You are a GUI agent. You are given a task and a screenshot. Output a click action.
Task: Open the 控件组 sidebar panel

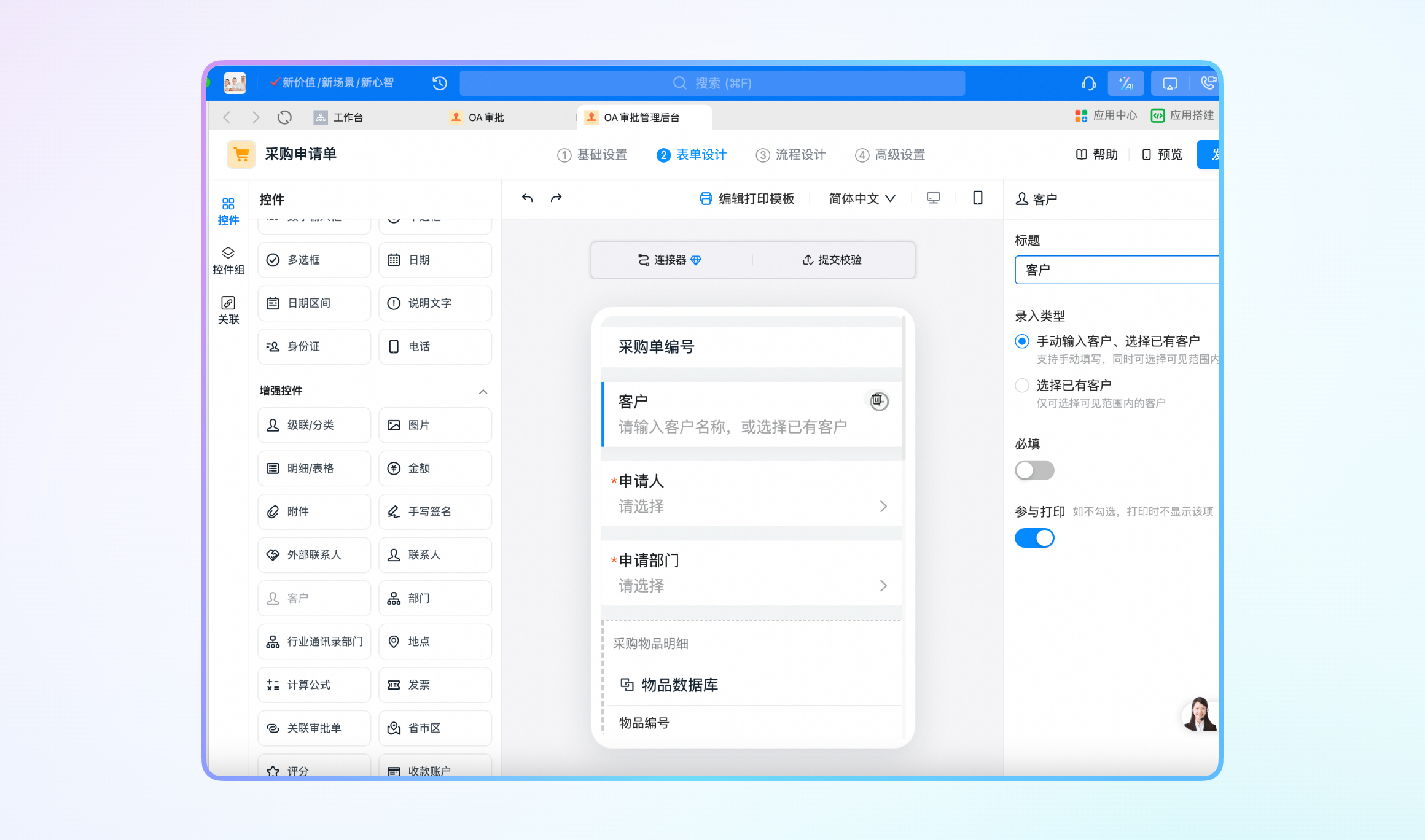[x=228, y=260]
